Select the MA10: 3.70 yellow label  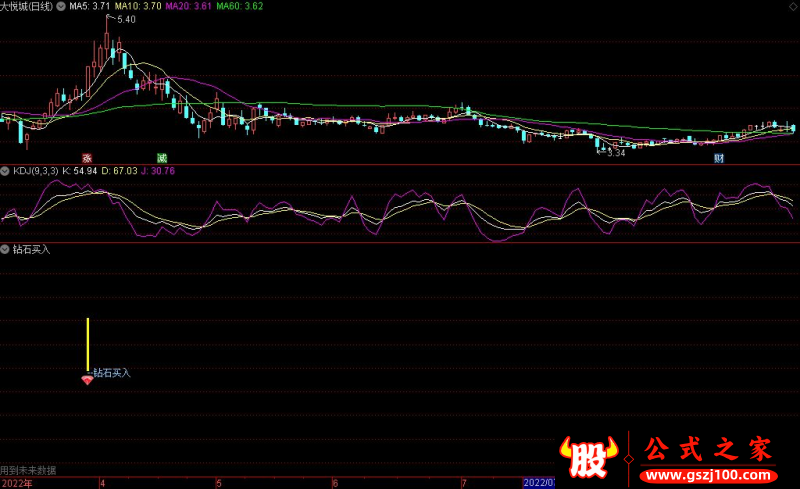click(x=138, y=6)
